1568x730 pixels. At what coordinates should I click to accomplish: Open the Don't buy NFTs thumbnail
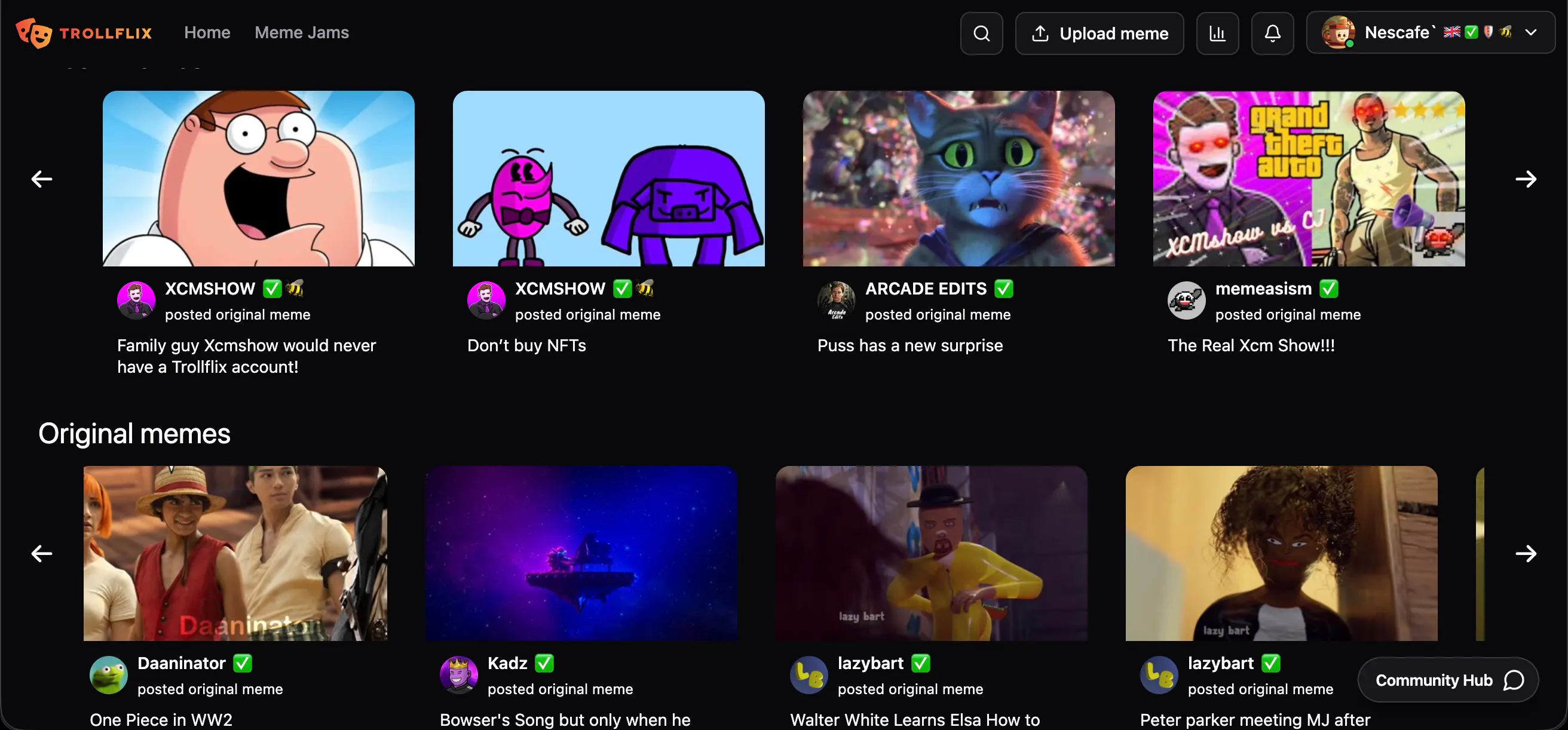[609, 179]
